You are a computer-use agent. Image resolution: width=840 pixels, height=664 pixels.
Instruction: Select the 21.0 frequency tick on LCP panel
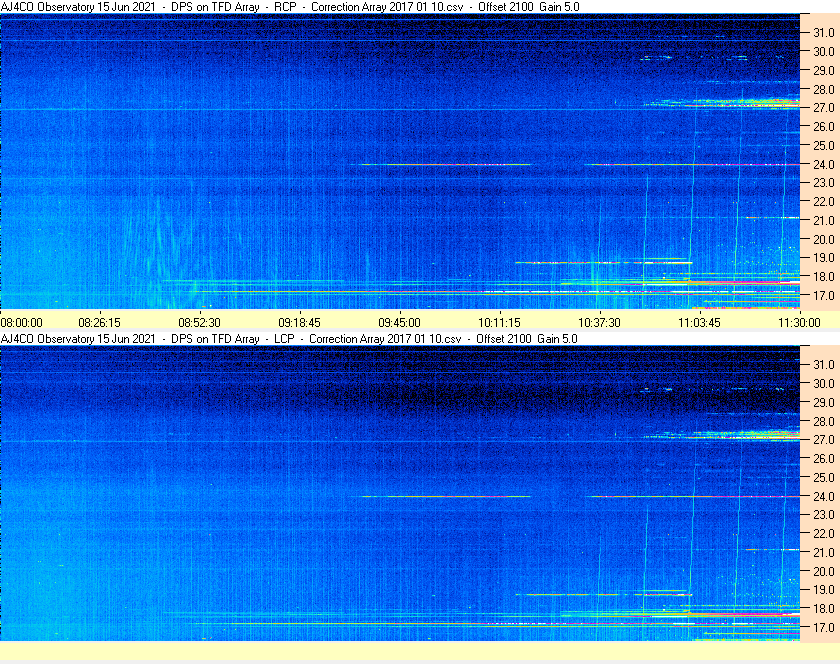tap(823, 552)
